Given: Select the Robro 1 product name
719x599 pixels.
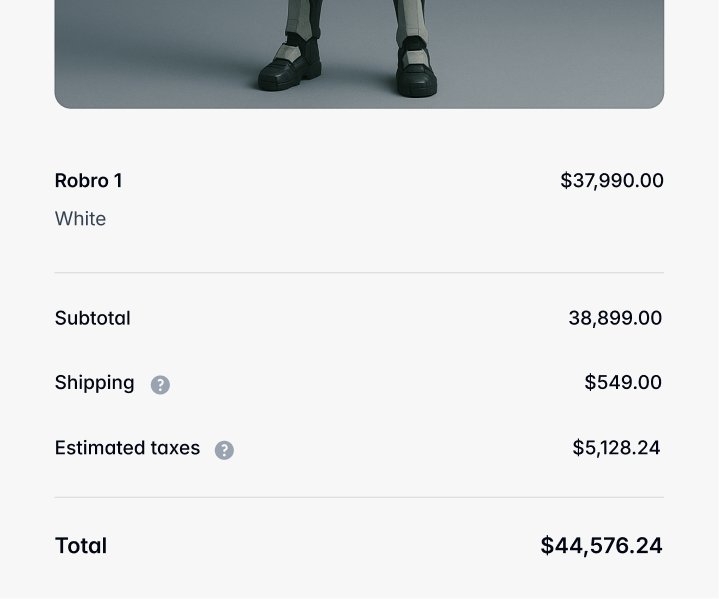Looking at the screenshot, I should tap(88, 181).
